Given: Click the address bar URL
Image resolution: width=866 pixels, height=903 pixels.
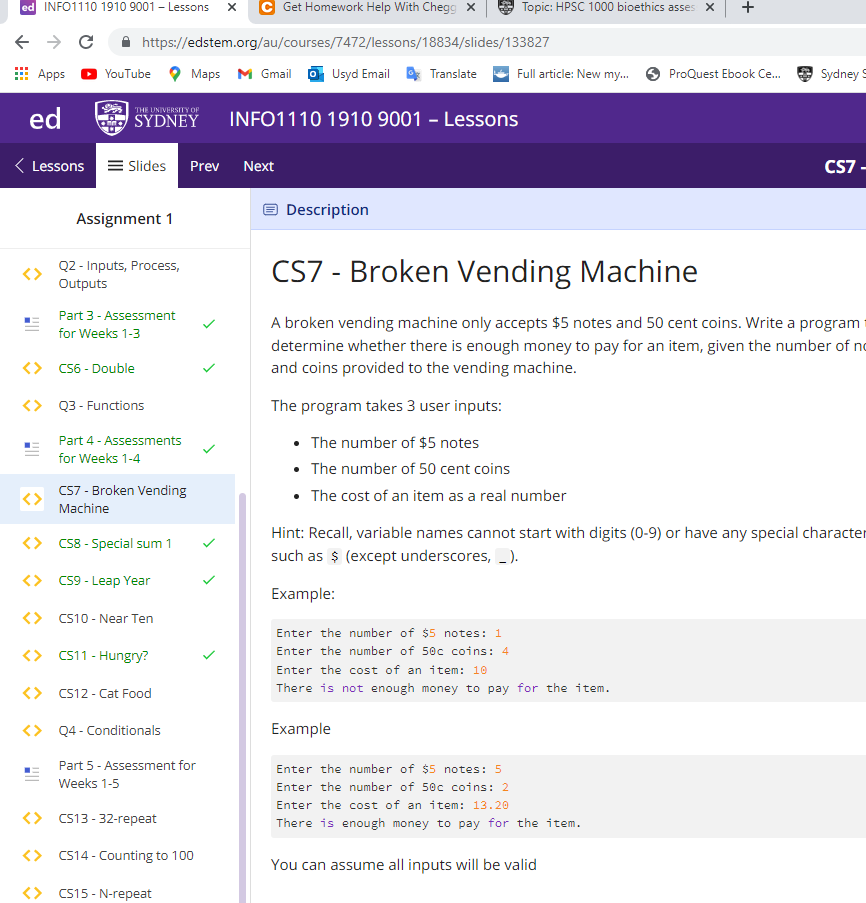Looking at the screenshot, I should (345, 42).
